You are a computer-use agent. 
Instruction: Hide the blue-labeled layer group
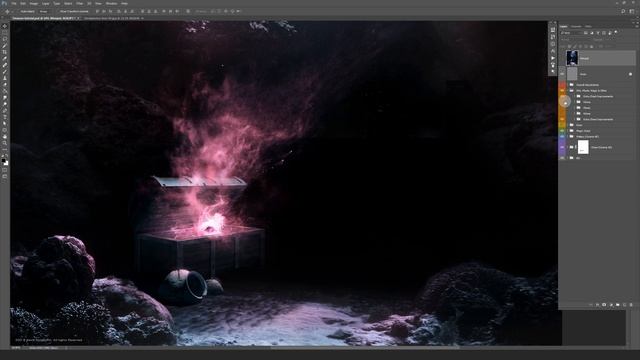click(x=562, y=136)
